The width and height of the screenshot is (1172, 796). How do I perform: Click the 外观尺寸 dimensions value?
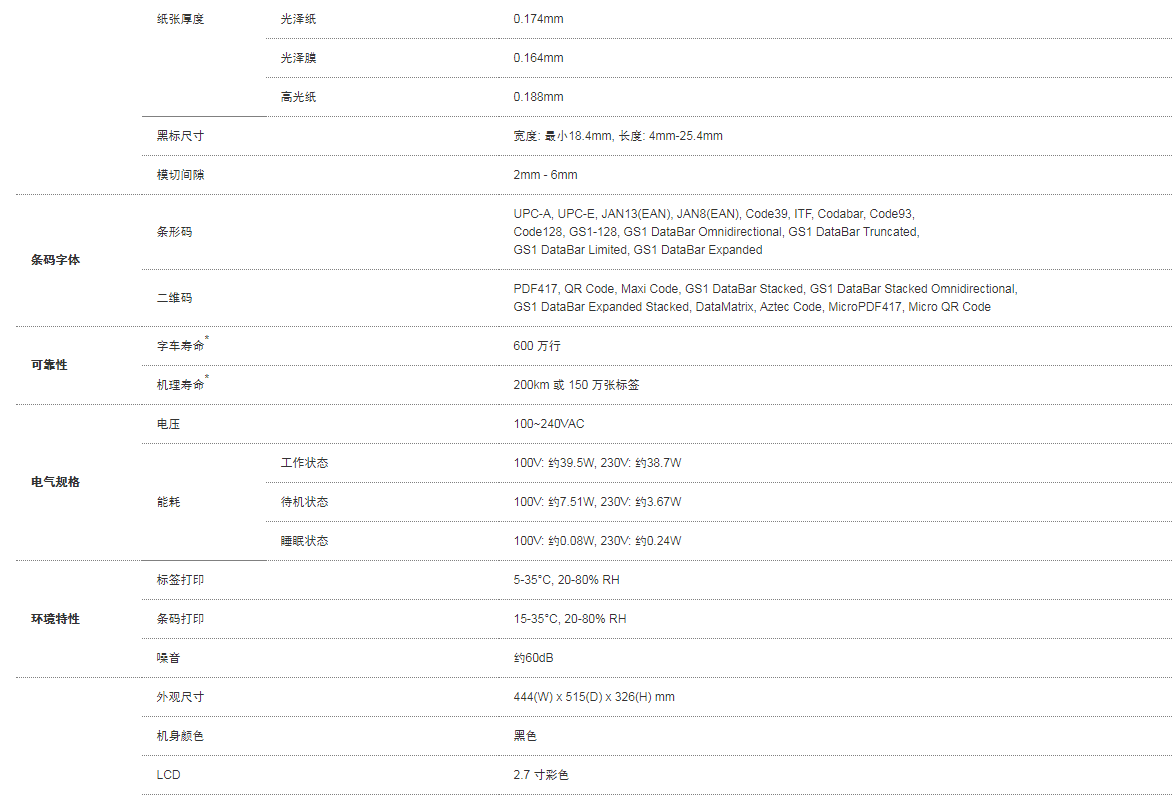pyautogui.click(x=593, y=697)
